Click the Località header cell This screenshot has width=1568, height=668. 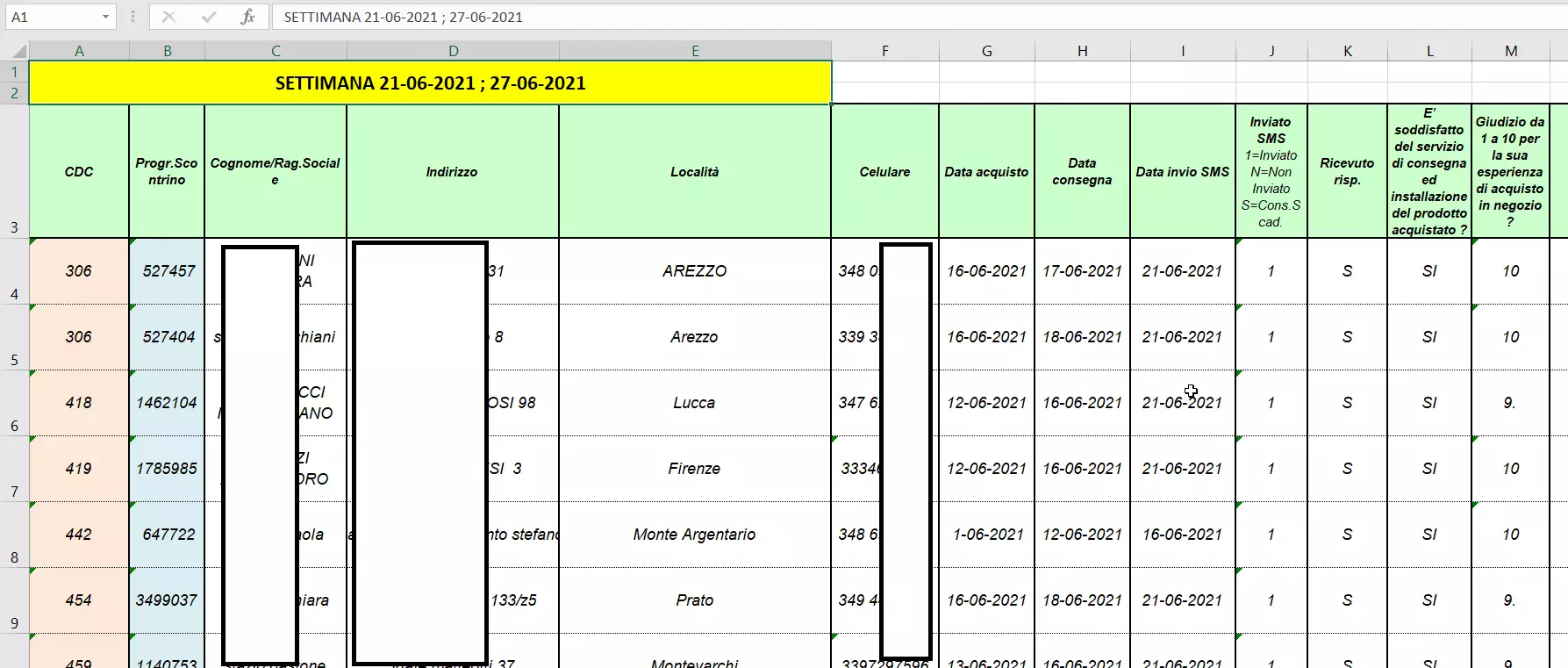click(694, 172)
